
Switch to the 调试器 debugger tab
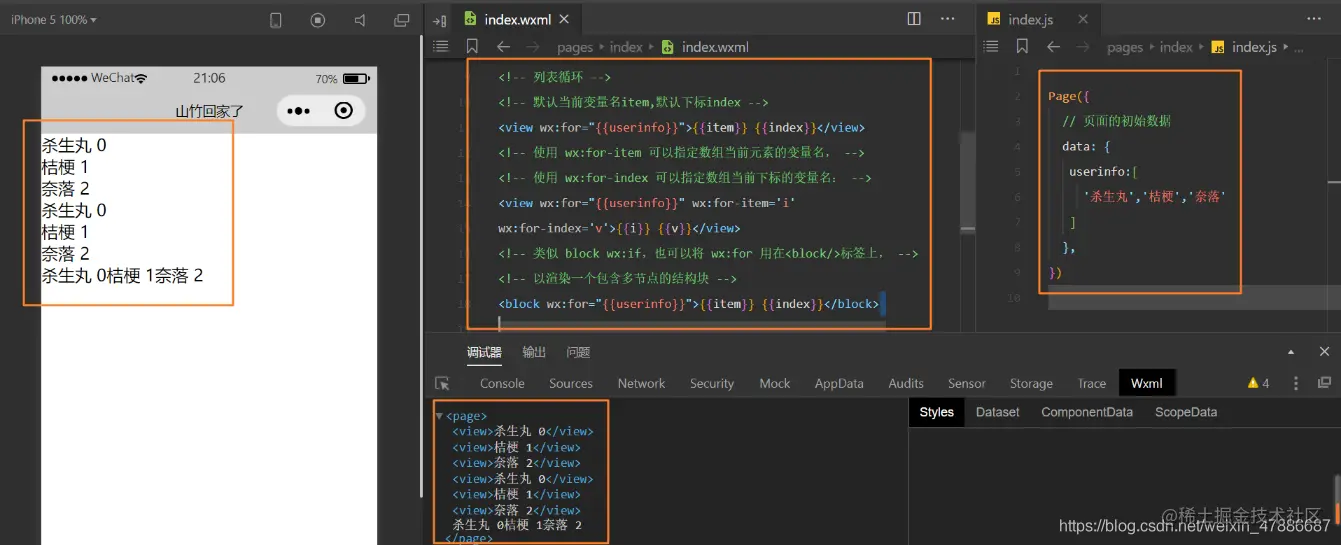(x=485, y=352)
